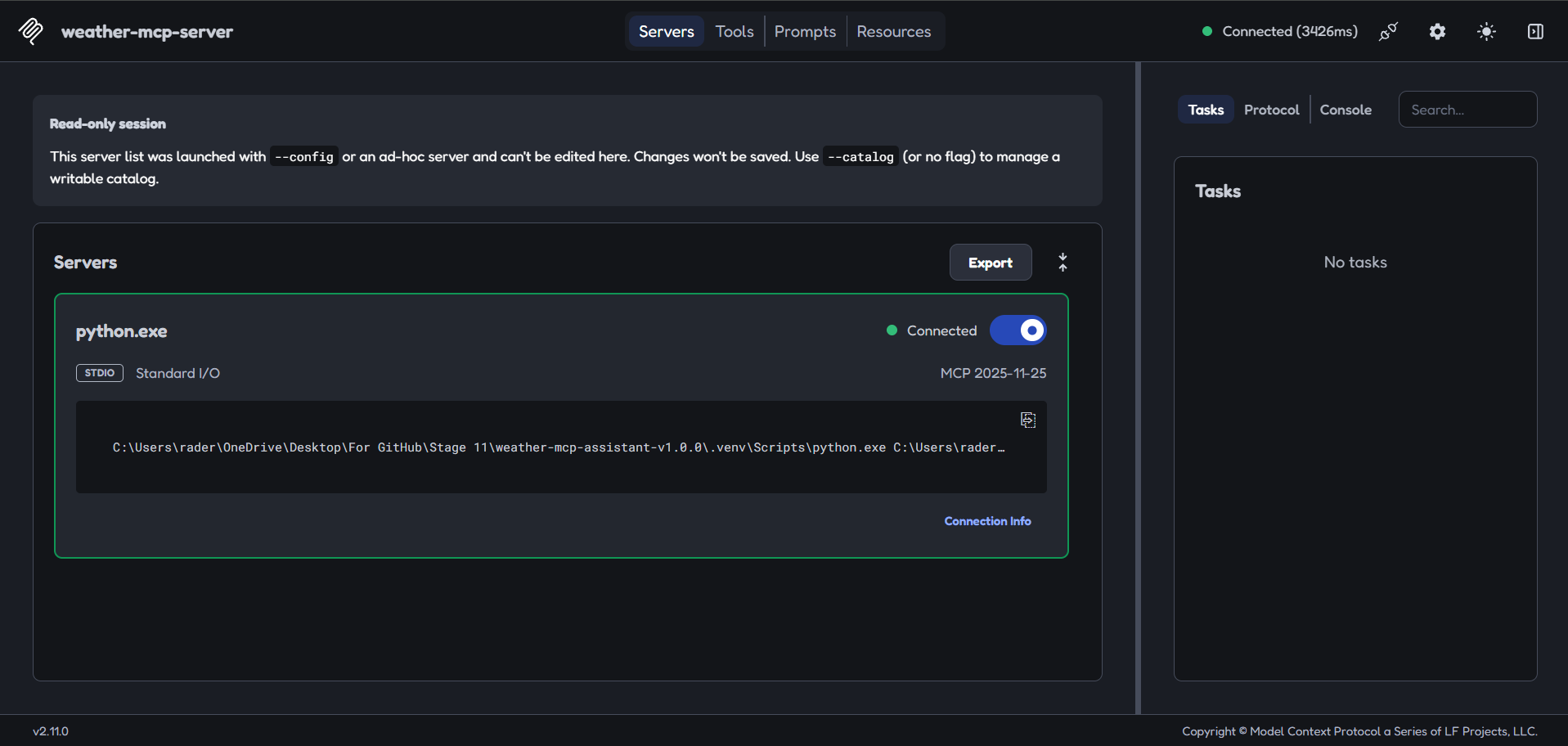Click the weather-mcp-server logo icon
1568x746 pixels.
31,31
